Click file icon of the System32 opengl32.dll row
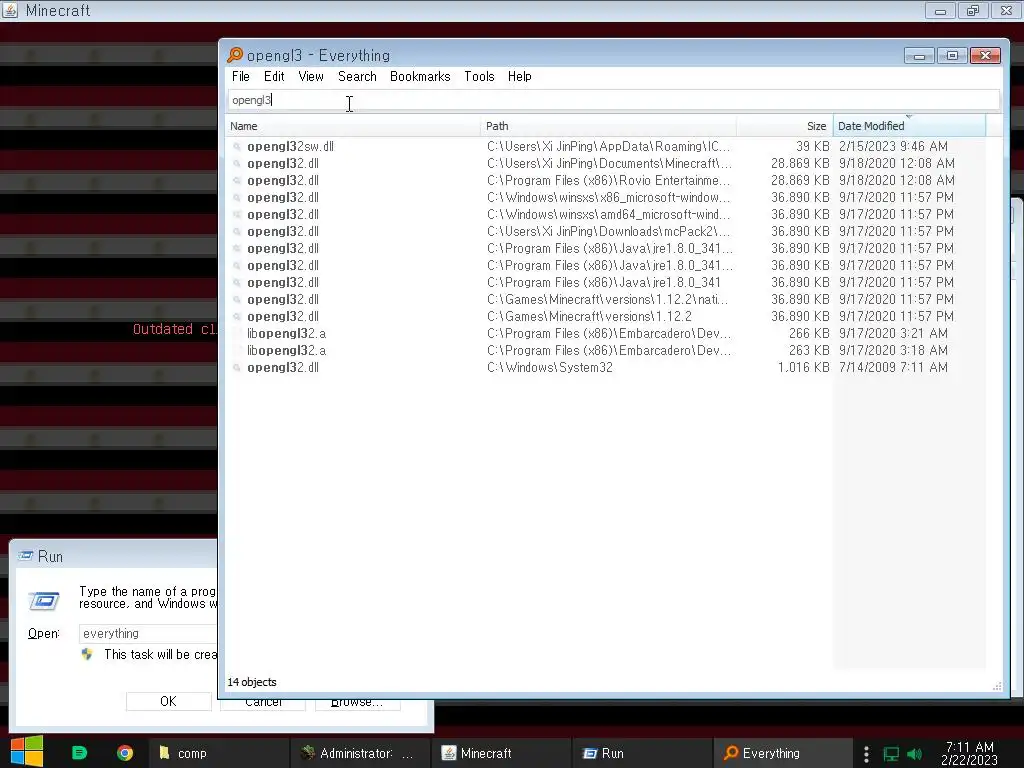 pos(237,367)
